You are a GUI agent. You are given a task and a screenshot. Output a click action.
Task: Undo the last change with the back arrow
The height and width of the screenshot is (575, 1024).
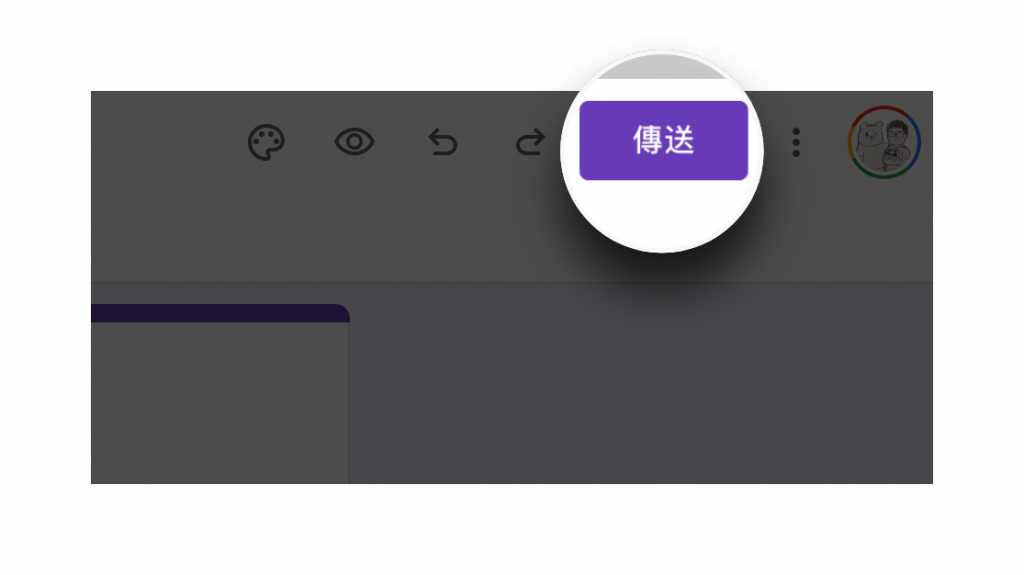[443, 142]
